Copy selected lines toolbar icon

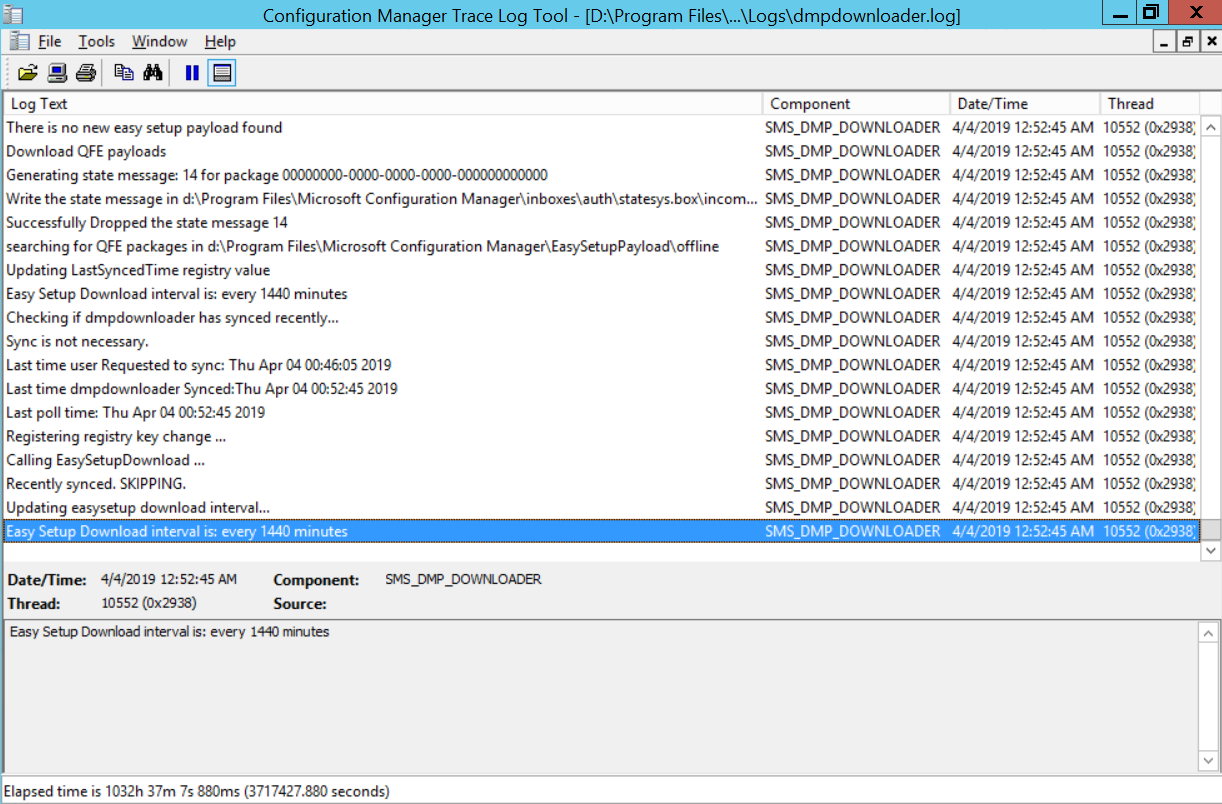click(x=124, y=72)
